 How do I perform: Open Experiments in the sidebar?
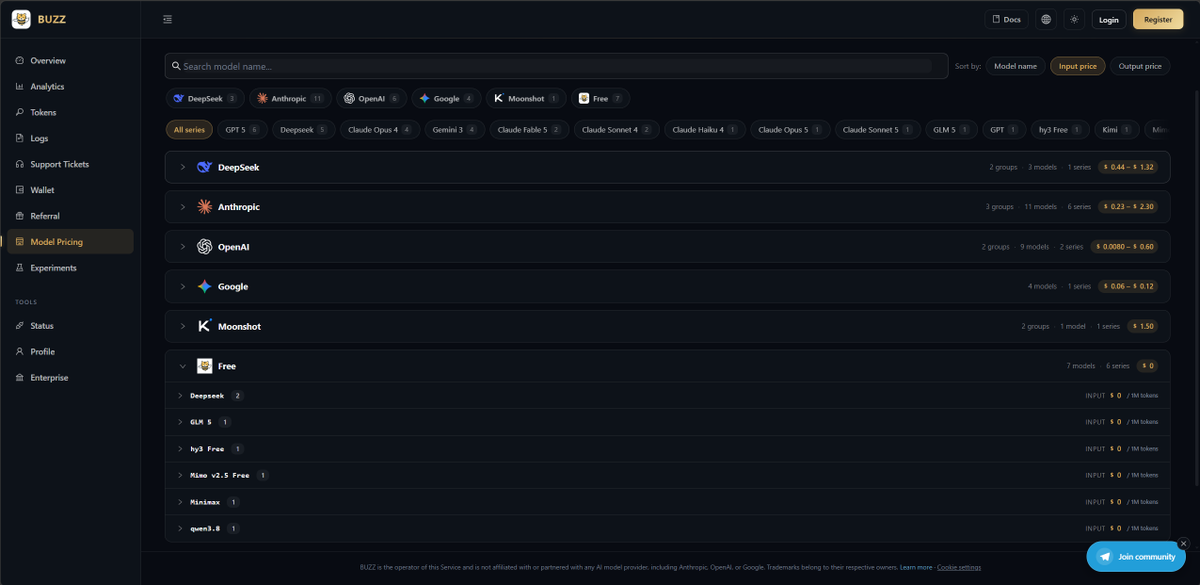tap(70, 268)
